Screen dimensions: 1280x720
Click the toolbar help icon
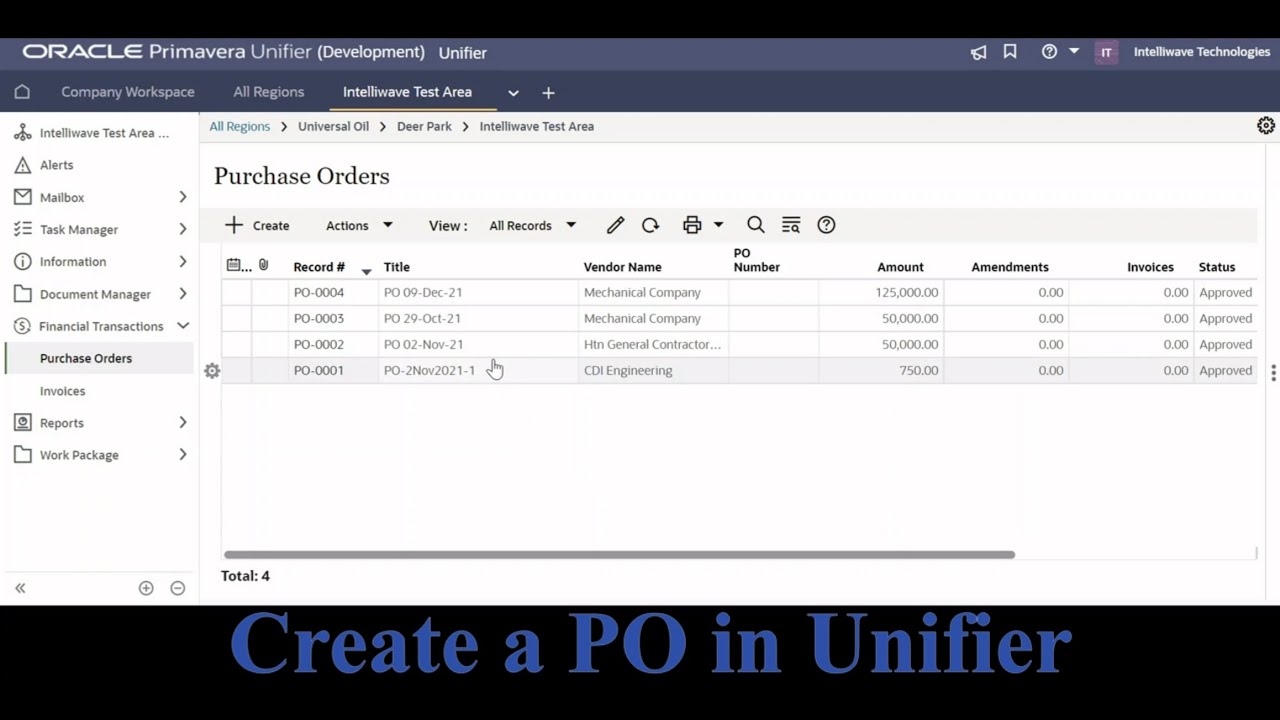click(826, 225)
